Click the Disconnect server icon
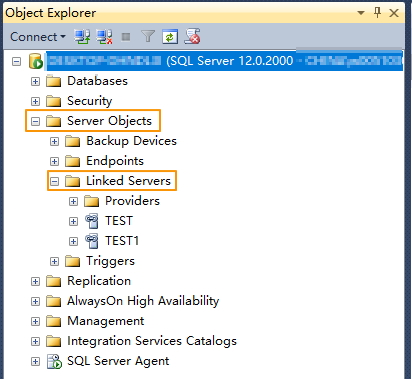The image size is (412, 379). (x=104, y=37)
